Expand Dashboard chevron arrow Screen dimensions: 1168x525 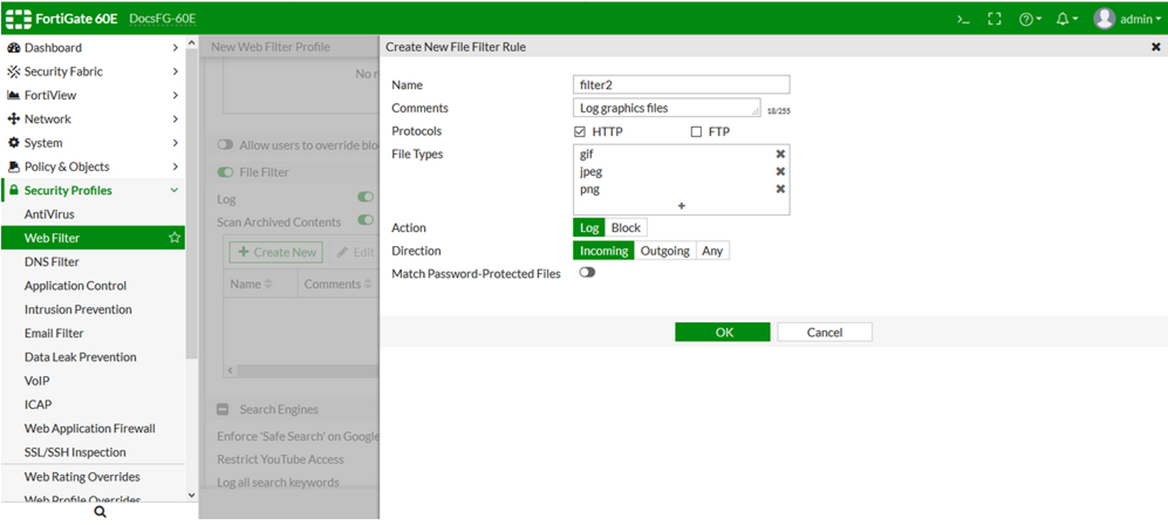pyautogui.click(x=175, y=48)
